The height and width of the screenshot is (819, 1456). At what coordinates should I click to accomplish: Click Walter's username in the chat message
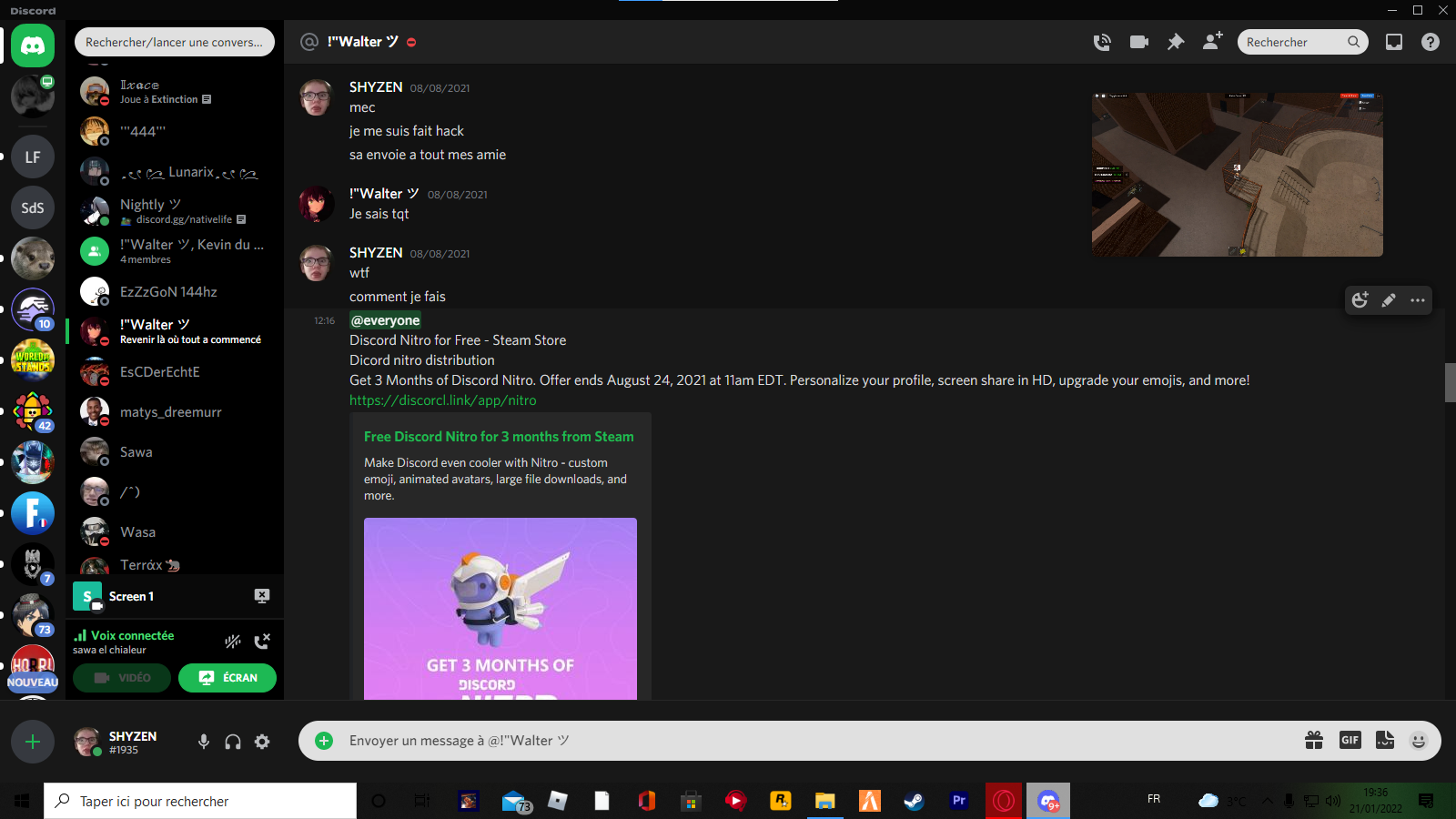384,194
